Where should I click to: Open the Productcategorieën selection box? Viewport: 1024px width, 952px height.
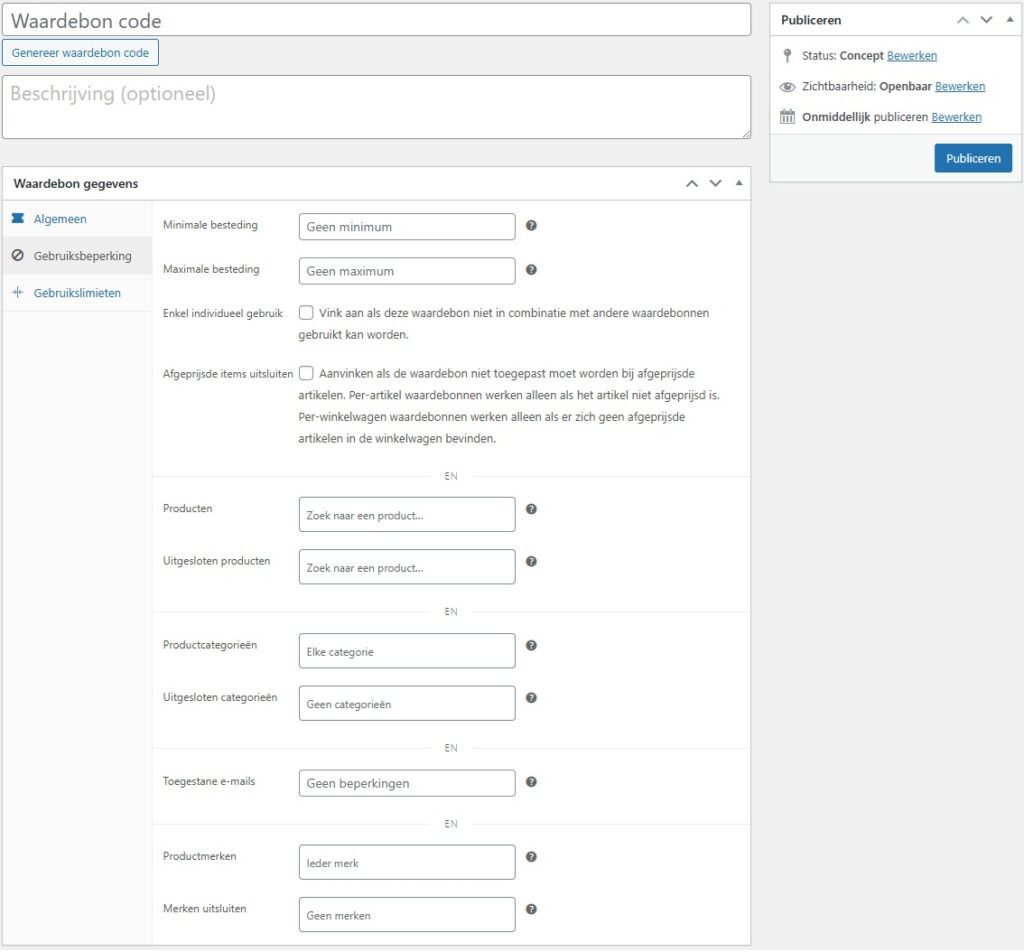[x=406, y=651]
